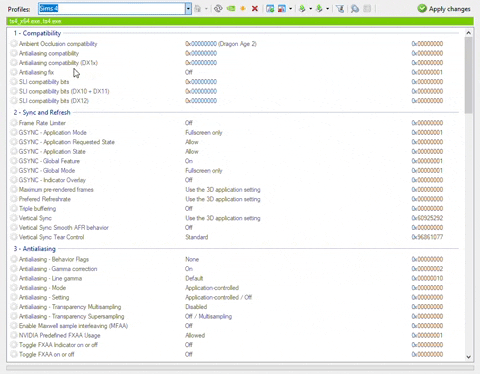Open import profiles dropdown arrow

pyautogui.click(x=327, y=9)
